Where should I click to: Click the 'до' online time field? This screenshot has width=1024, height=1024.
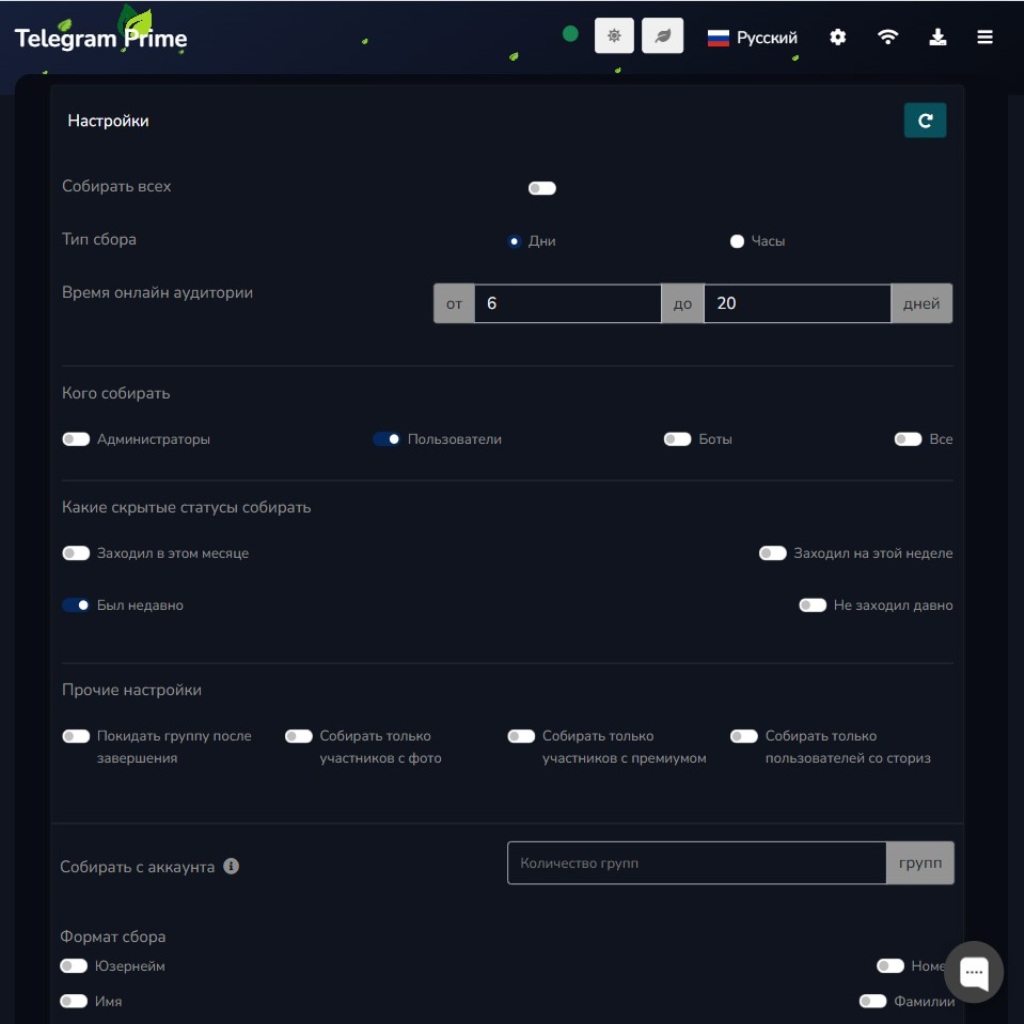(797, 304)
